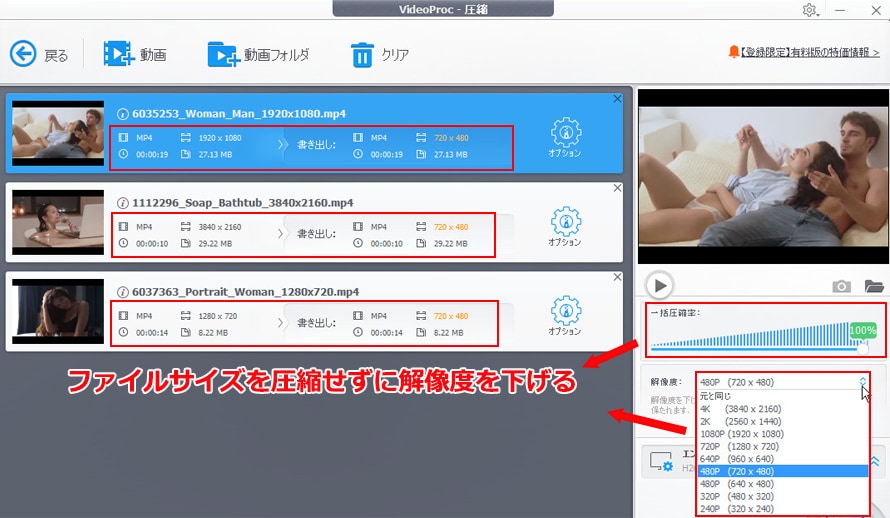890x518 pixels.
Task: Open オプション for Portrait_Woman 1280x720 video
Action: [x=565, y=315]
